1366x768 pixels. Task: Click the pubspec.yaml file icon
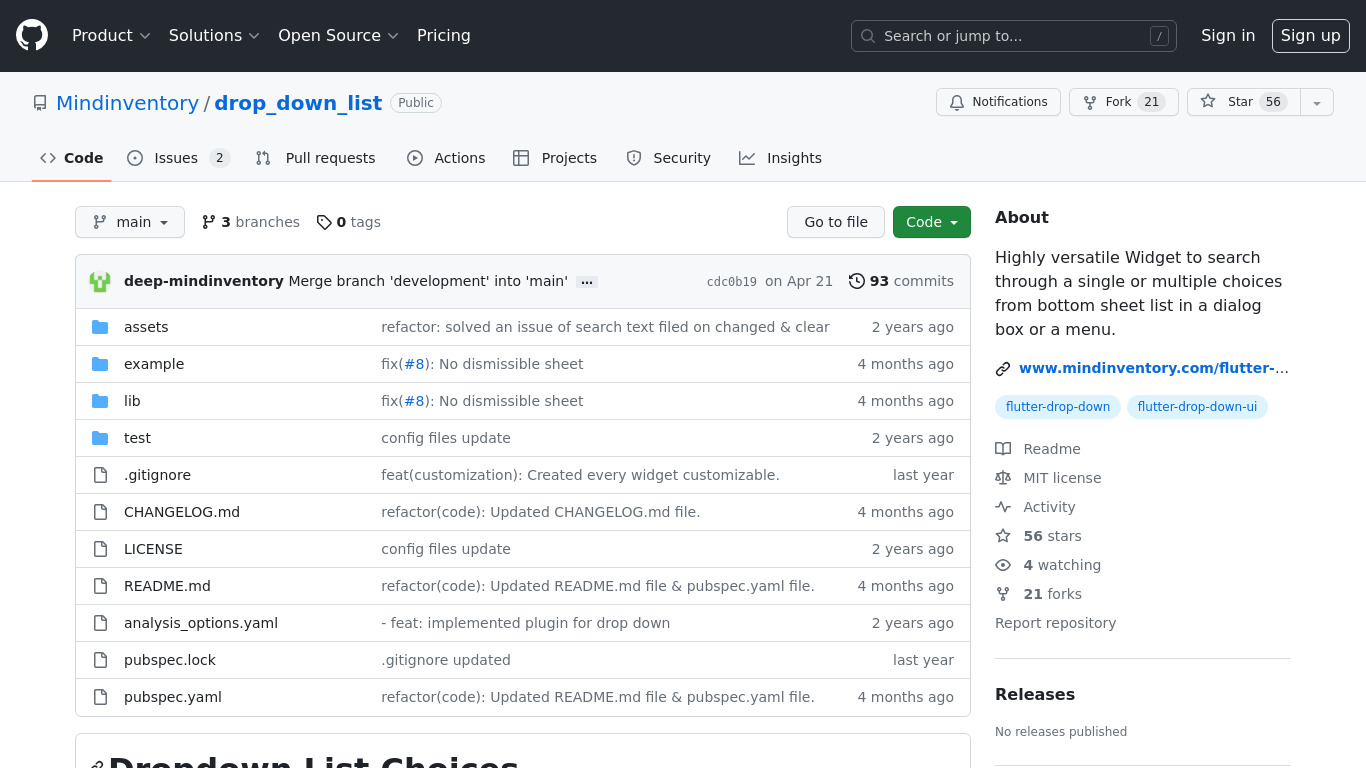pyautogui.click(x=100, y=697)
